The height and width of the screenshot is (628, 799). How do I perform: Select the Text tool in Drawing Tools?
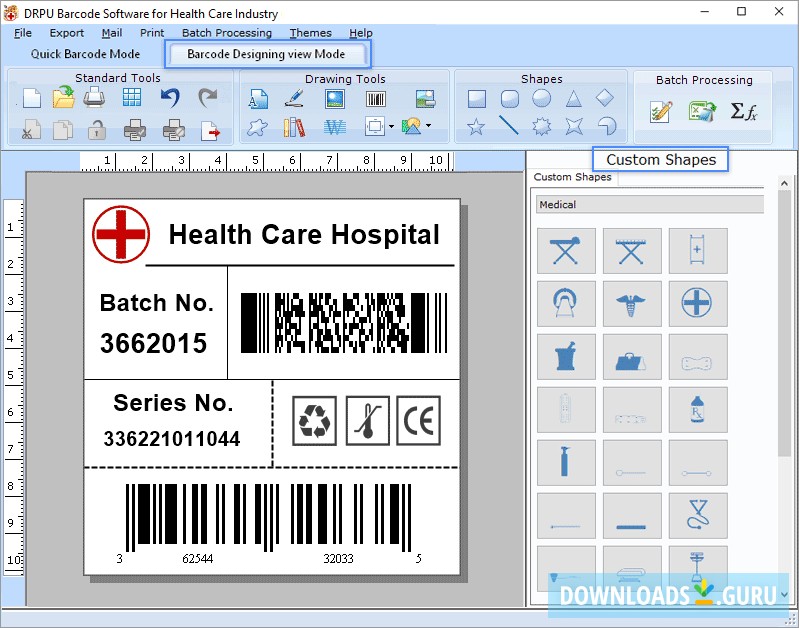tap(258, 98)
